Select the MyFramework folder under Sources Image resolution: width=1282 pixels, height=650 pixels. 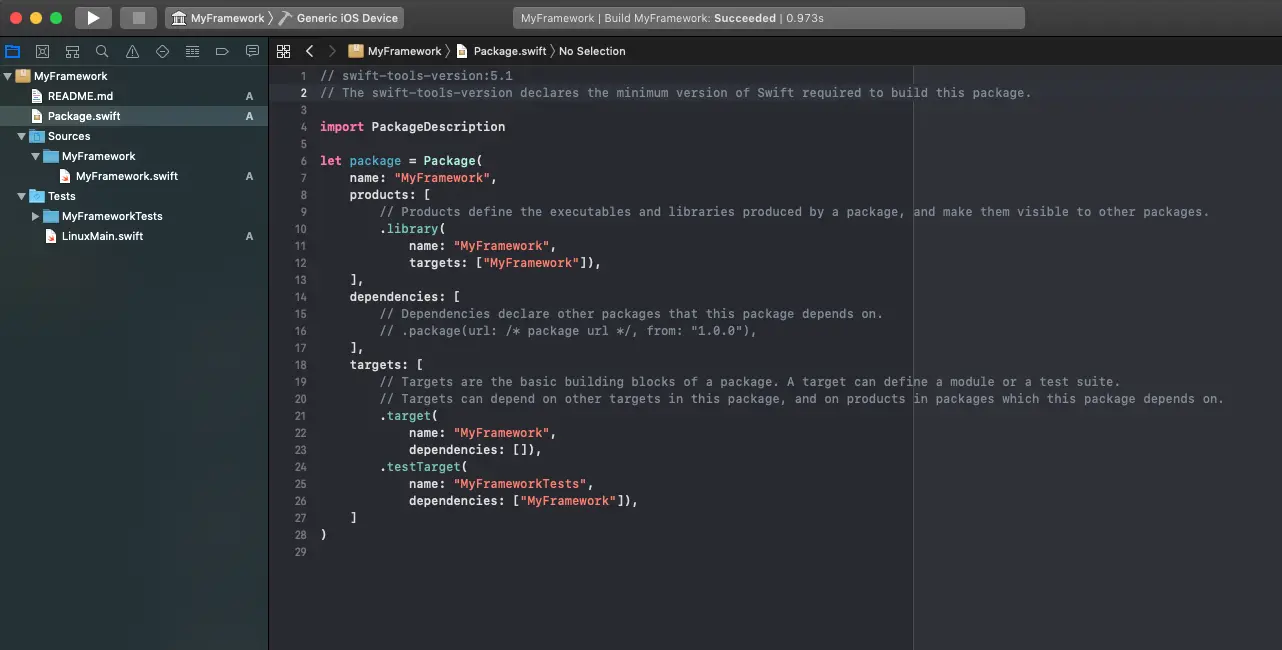pyautogui.click(x=134, y=156)
